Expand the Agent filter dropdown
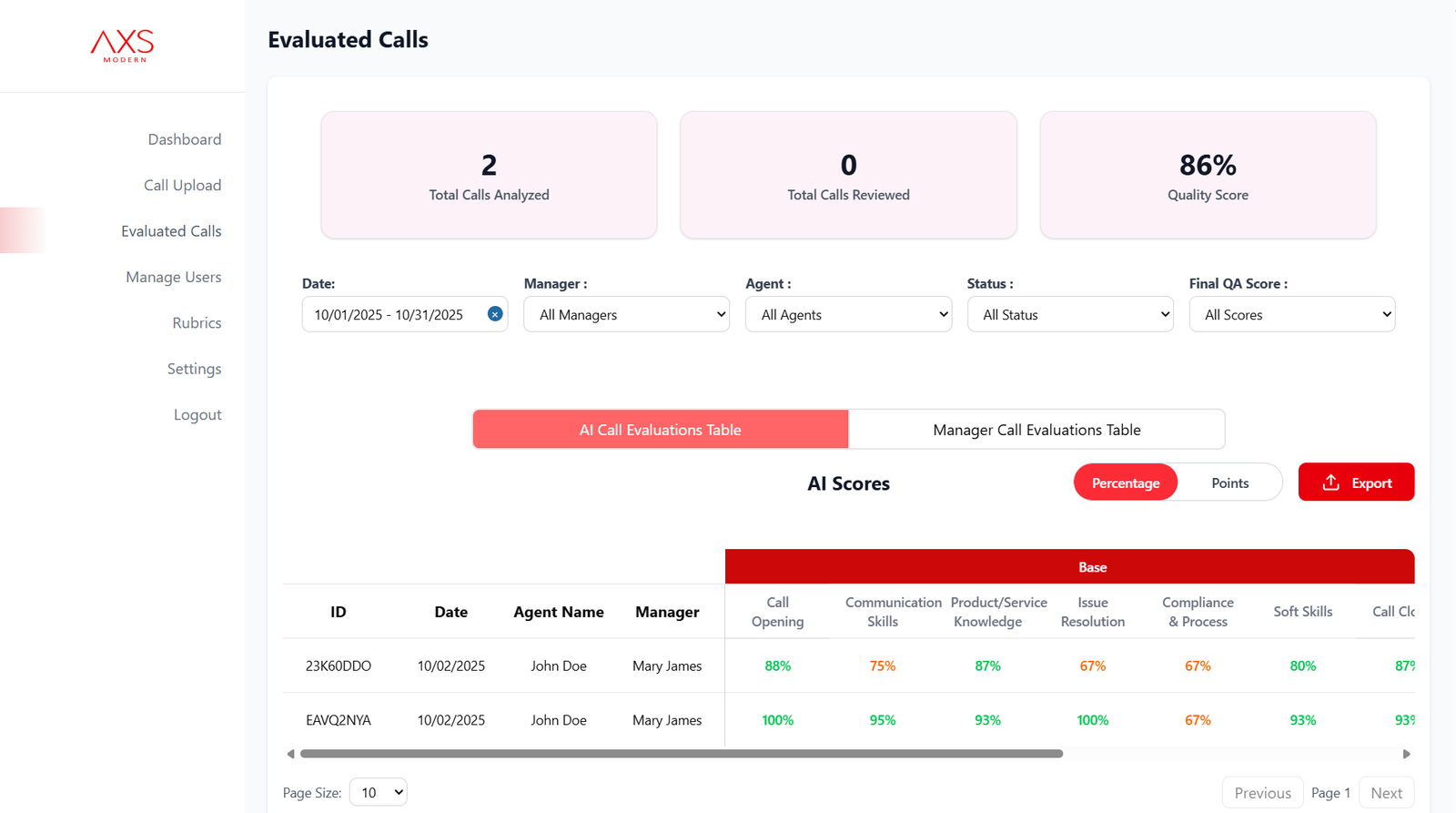Image resolution: width=1456 pixels, height=813 pixels. (848, 314)
